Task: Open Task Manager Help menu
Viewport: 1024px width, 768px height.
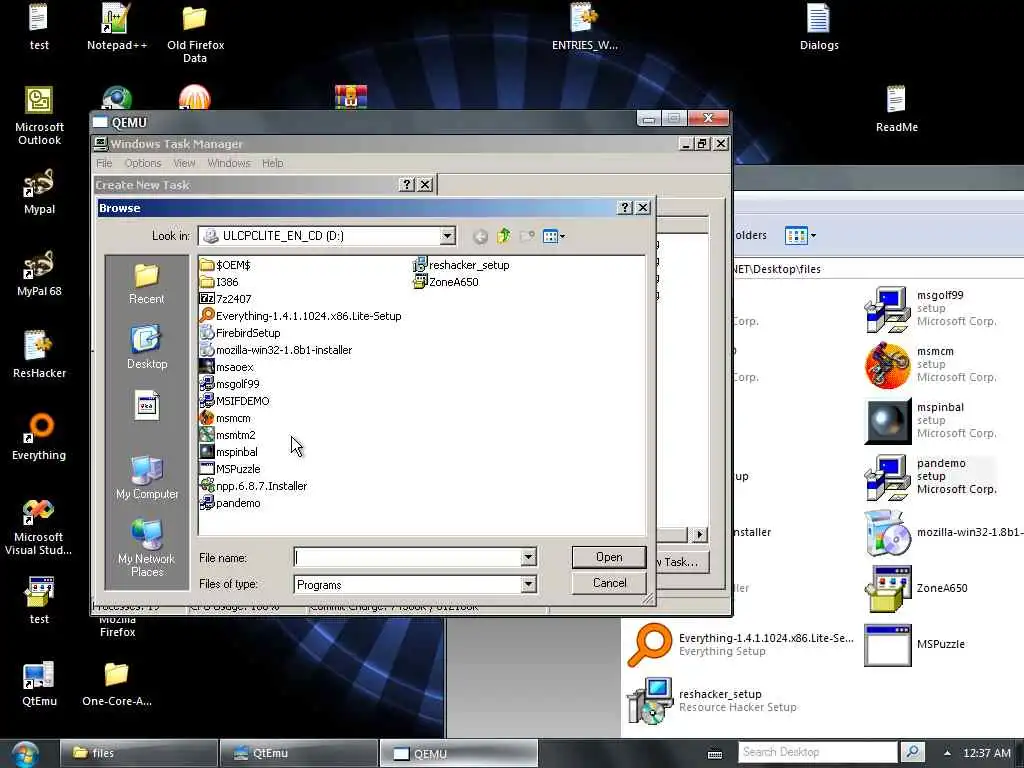Action: point(272,163)
